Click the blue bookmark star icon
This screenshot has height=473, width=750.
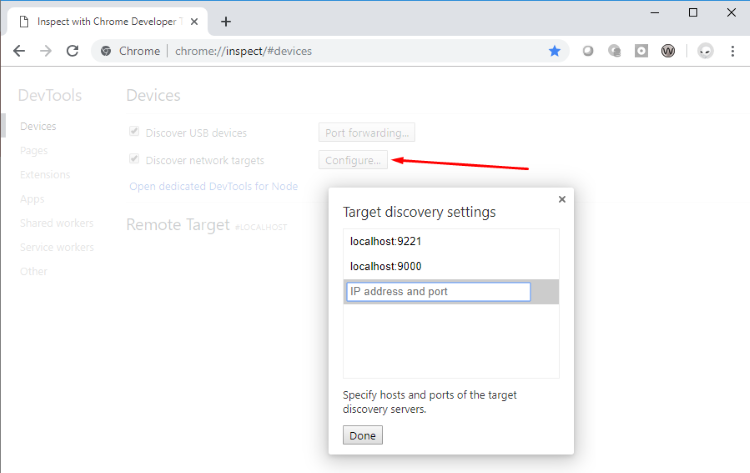point(554,51)
